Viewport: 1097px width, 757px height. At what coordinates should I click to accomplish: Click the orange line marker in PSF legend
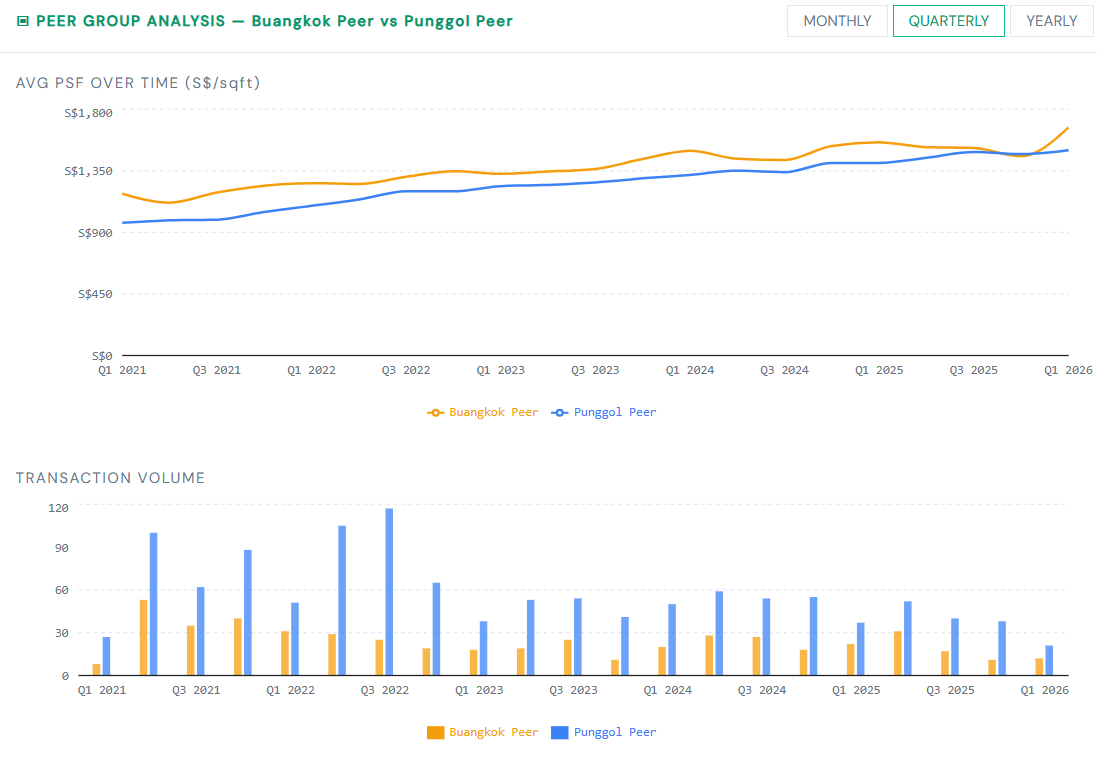435,412
